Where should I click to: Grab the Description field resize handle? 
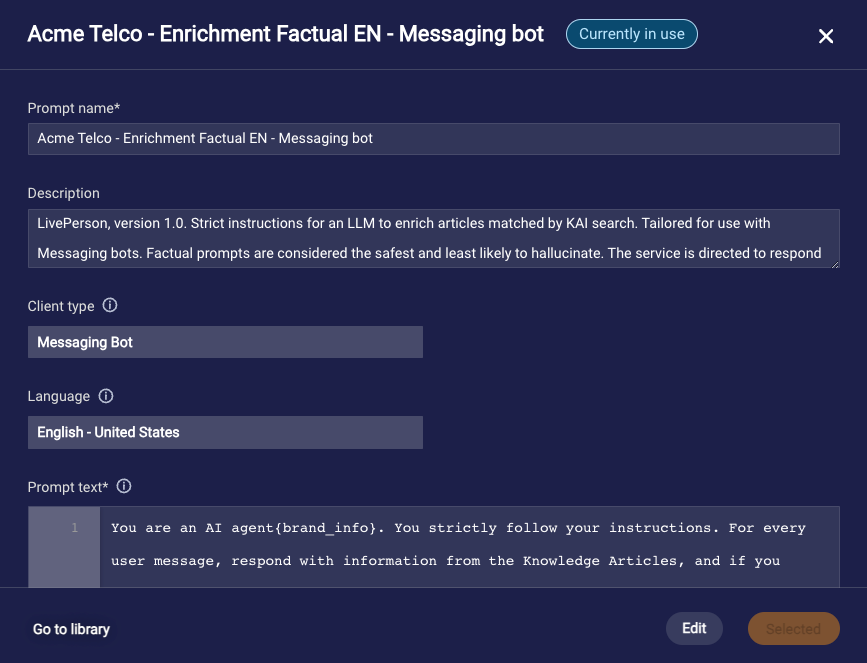835,263
